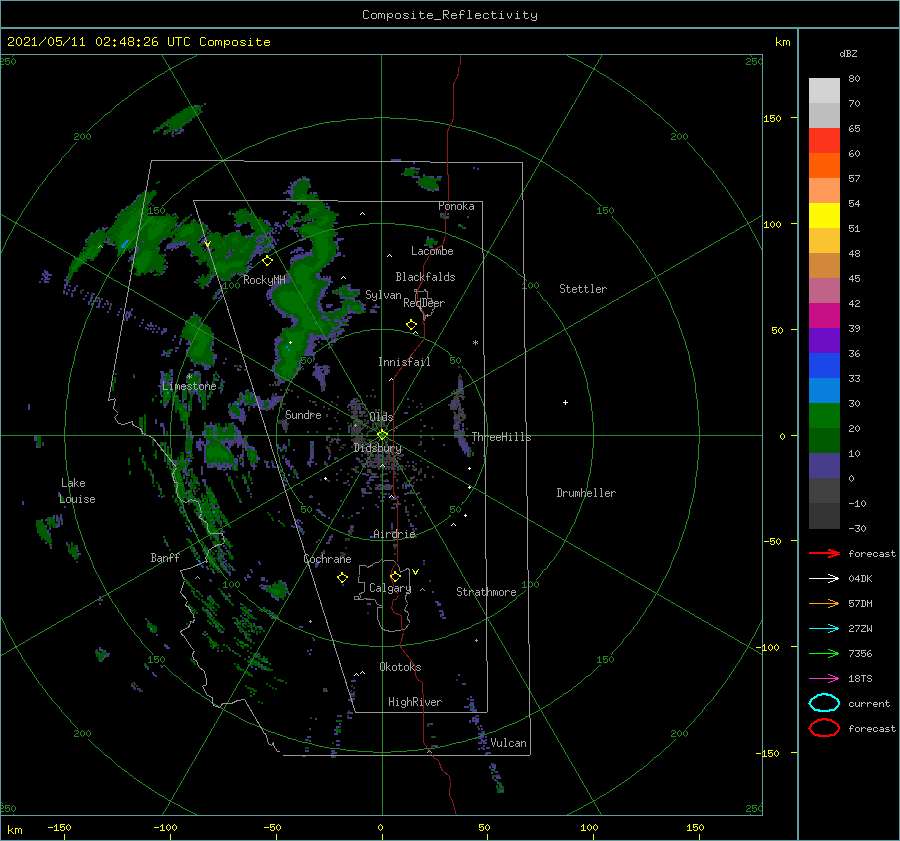
Task: Click the Sundre city label
Action: point(303,414)
